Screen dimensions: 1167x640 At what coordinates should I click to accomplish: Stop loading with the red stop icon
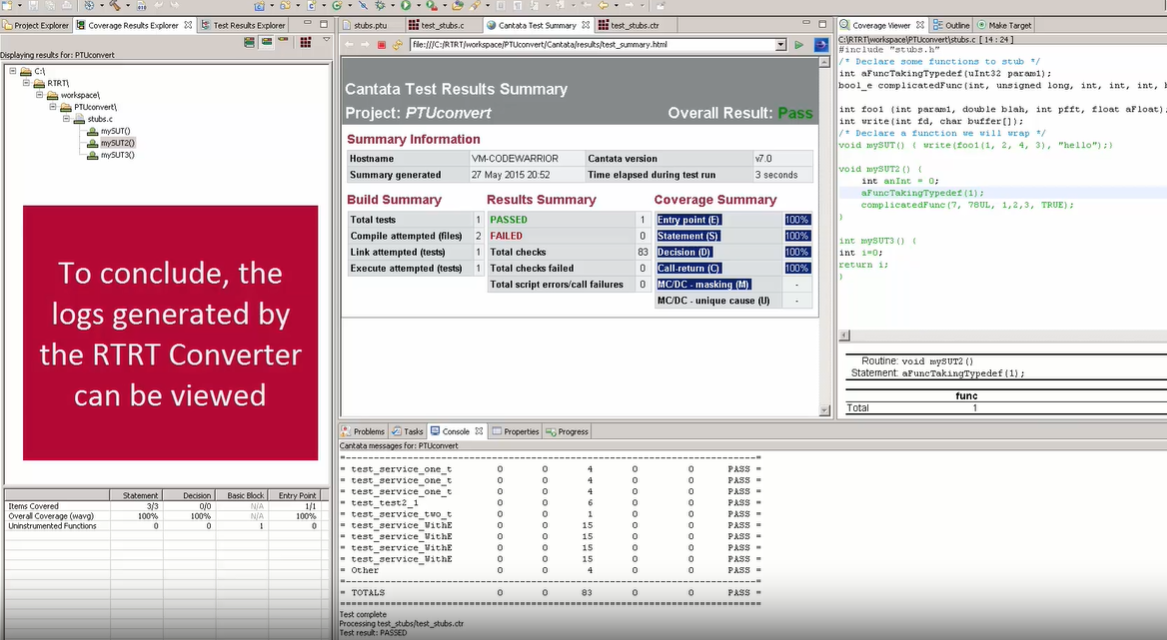pos(382,45)
